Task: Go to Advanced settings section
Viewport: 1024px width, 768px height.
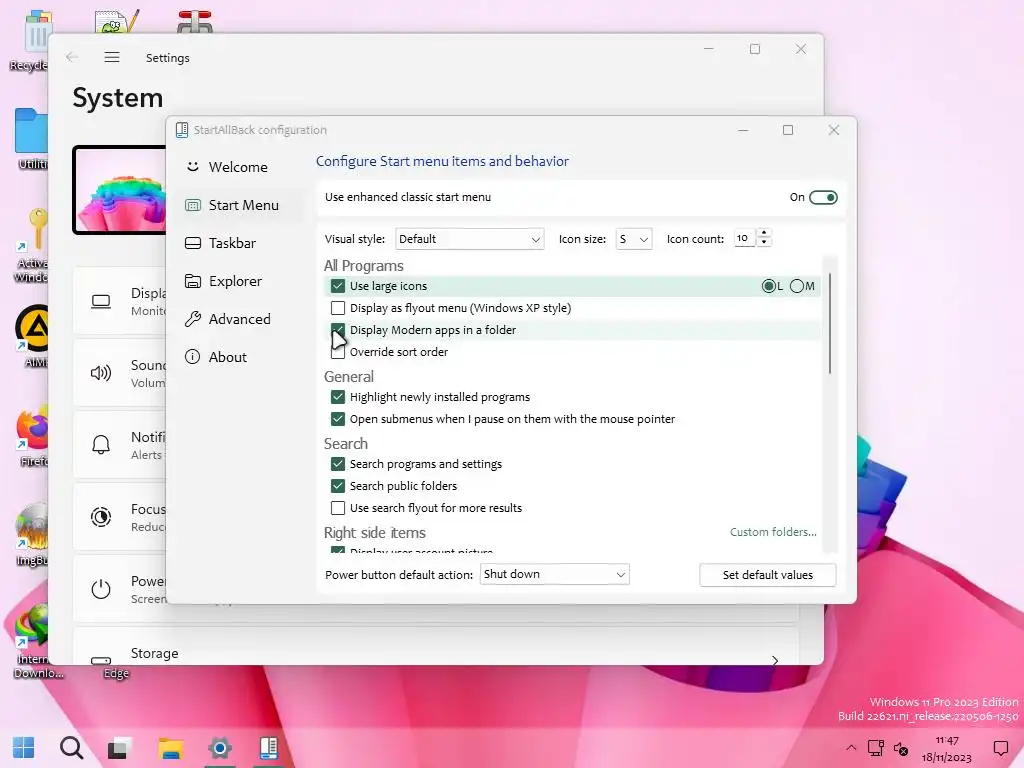Action: [239, 319]
